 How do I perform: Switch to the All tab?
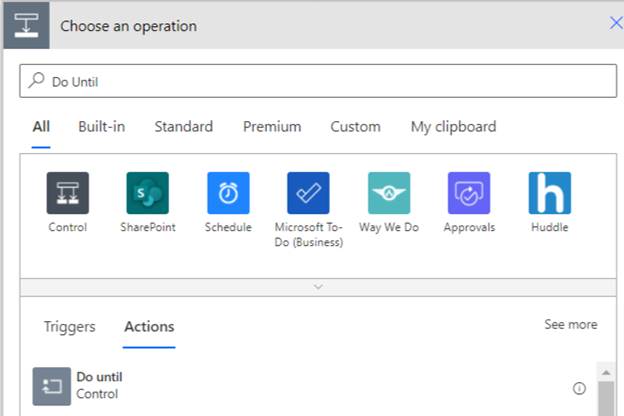[41, 127]
